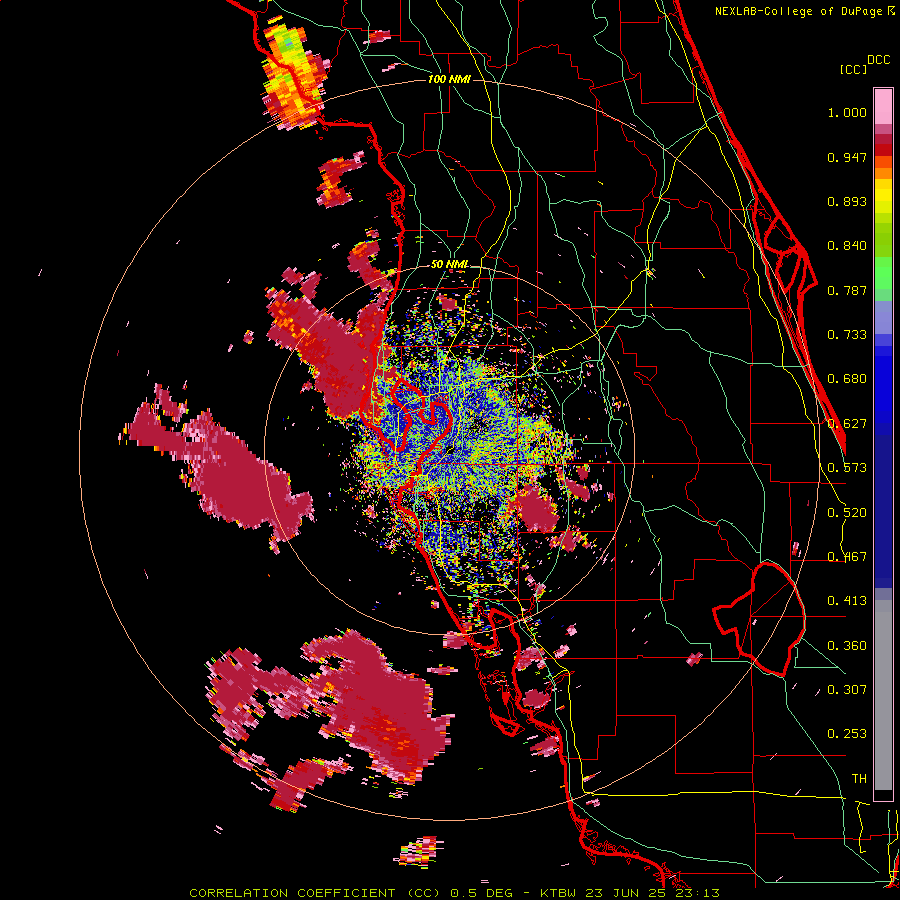Click the 100 NMI range ring label
The width and height of the screenshot is (900, 900).
tap(449, 79)
